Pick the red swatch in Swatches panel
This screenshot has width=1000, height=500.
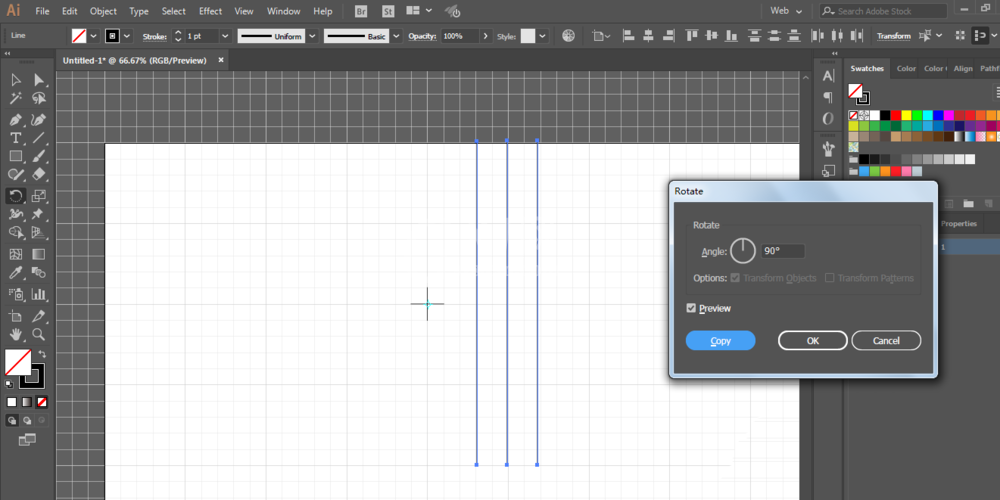pyautogui.click(x=896, y=115)
